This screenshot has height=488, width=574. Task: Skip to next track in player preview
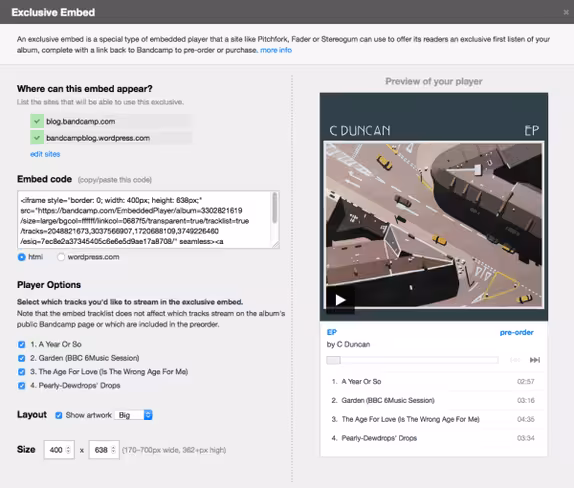click(x=534, y=360)
